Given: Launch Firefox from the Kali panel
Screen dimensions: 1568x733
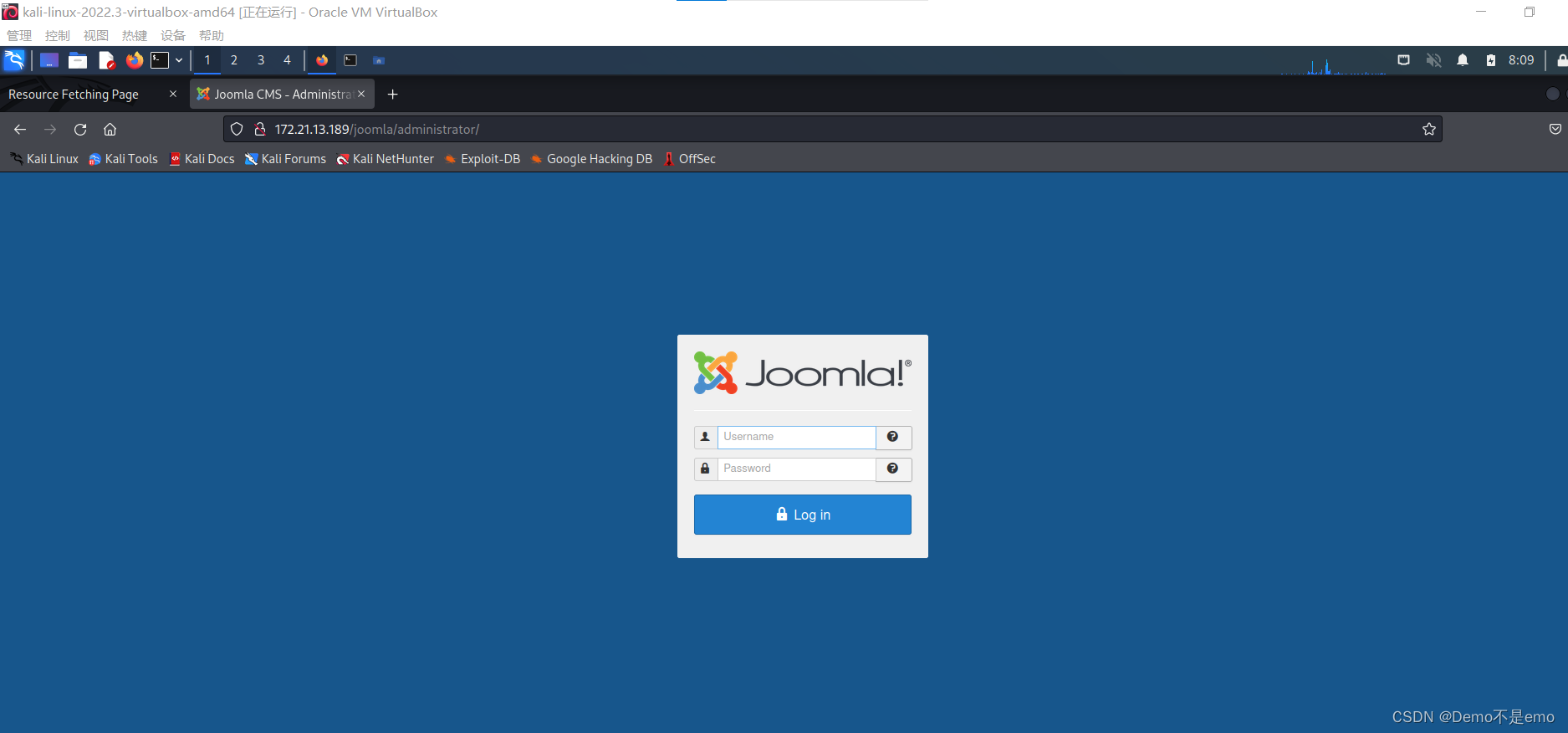Looking at the screenshot, I should point(134,60).
